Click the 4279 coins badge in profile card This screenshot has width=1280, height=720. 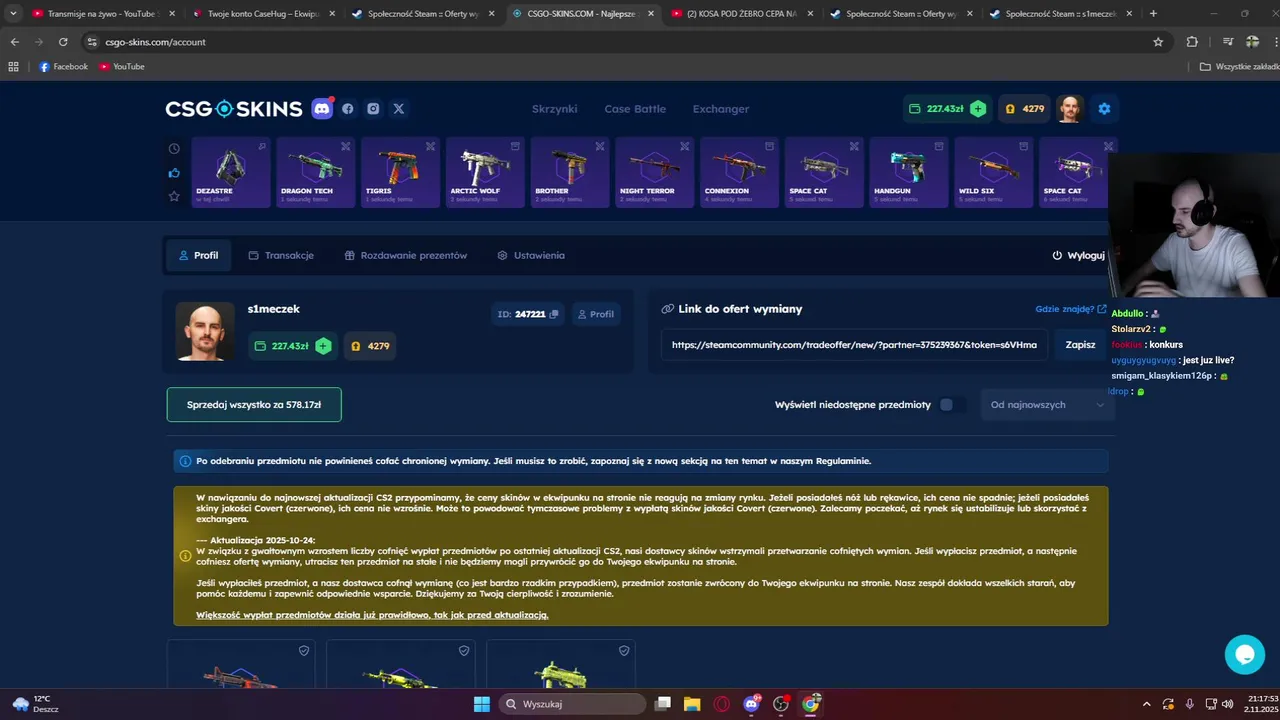(x=370, y=346)
